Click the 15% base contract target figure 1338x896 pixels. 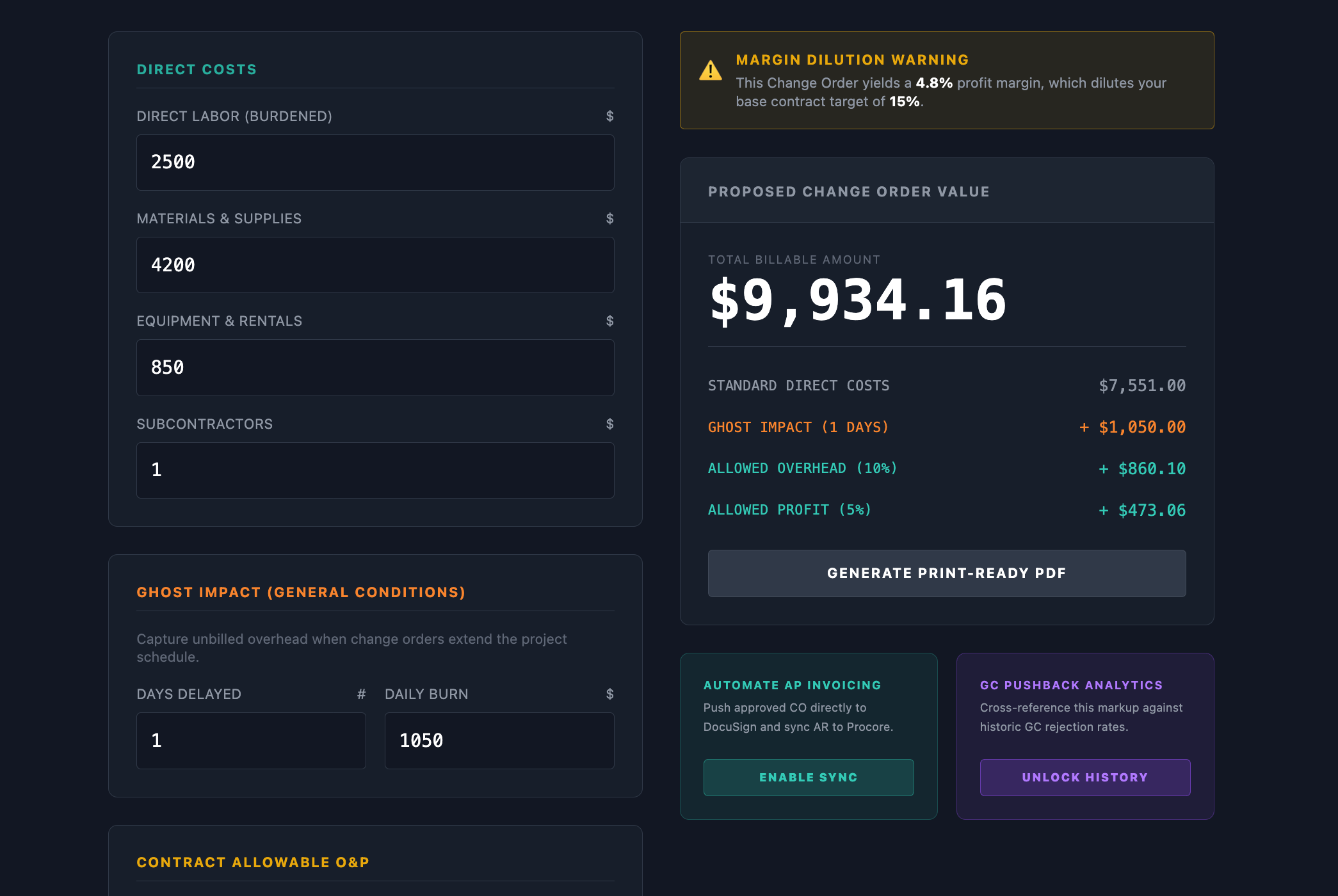coord(904,102)
